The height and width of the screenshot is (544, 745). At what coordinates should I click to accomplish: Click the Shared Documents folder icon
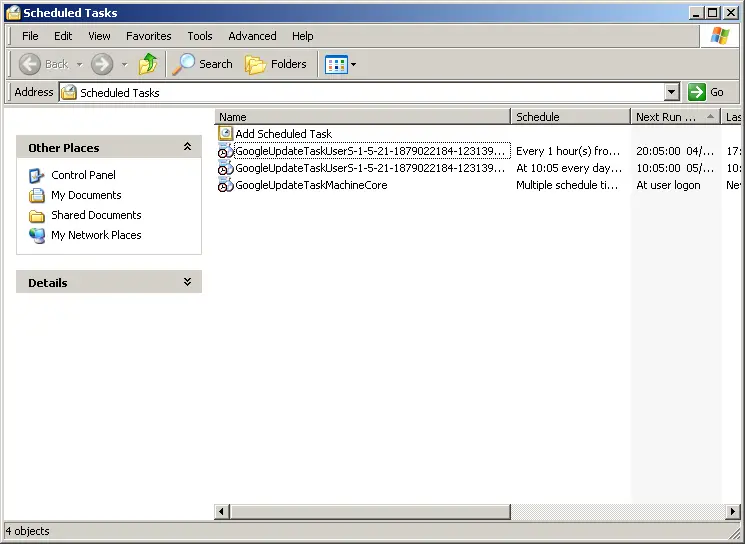click(37, 216)
